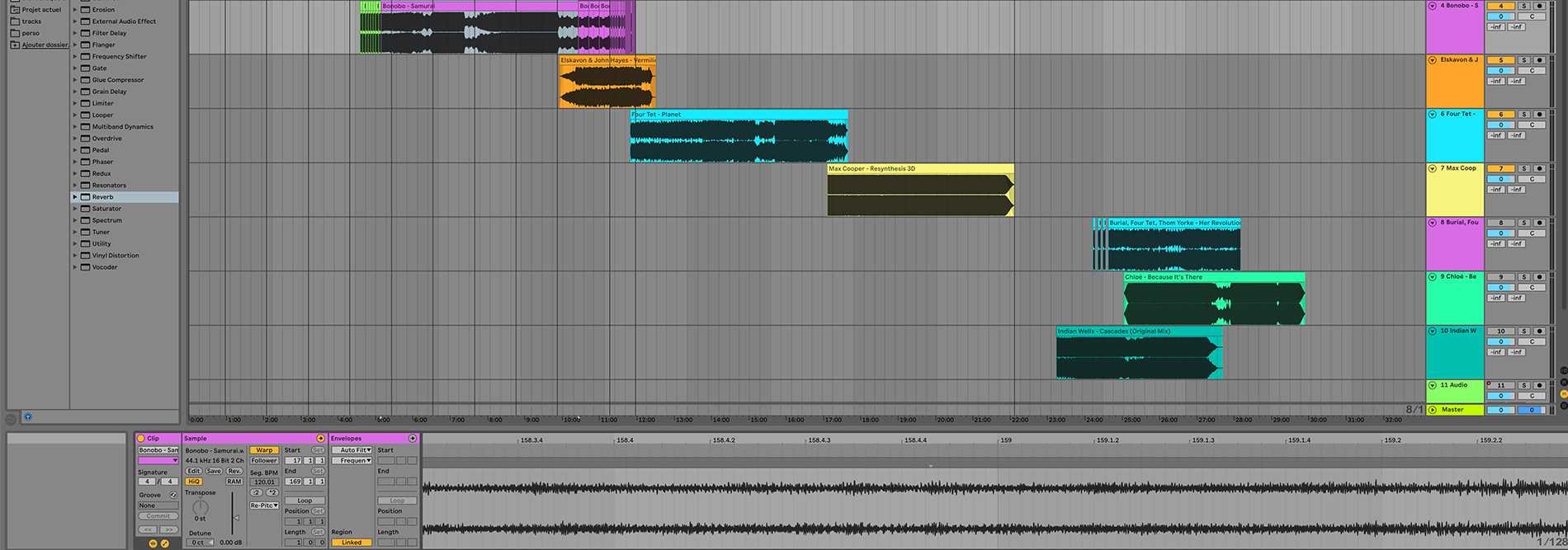Show the Envelopes box arrow icon in header
1568x550 pixels.
tap(413, 439)
